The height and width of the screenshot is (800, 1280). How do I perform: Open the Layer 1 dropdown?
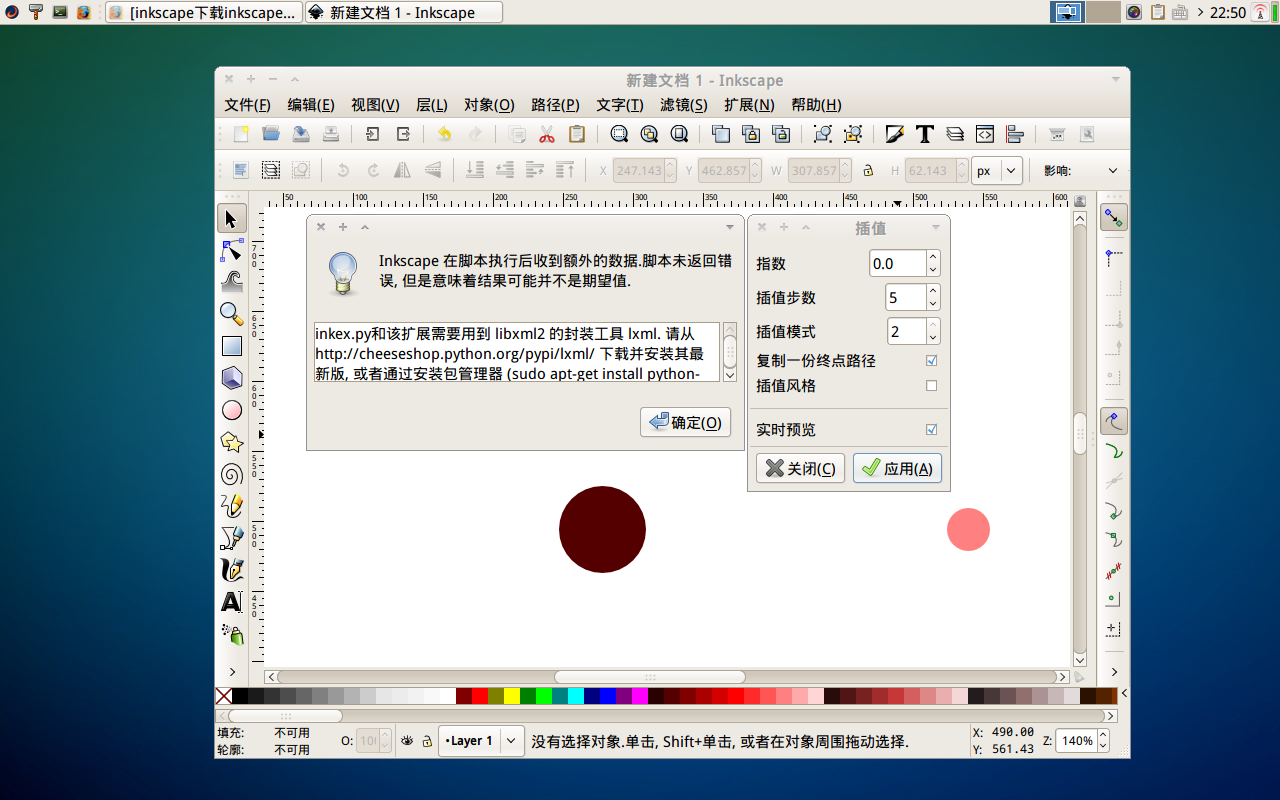[481, 741]
